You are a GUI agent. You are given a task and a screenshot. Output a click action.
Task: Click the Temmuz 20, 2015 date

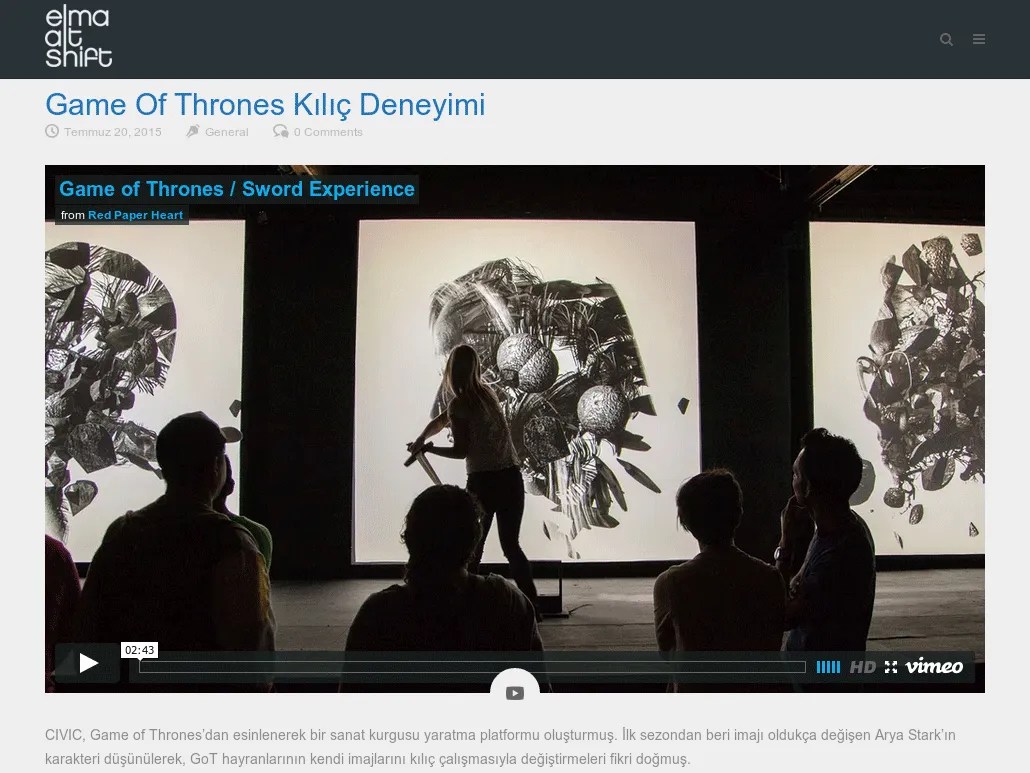pyautogui.click(x=112, y=132)
